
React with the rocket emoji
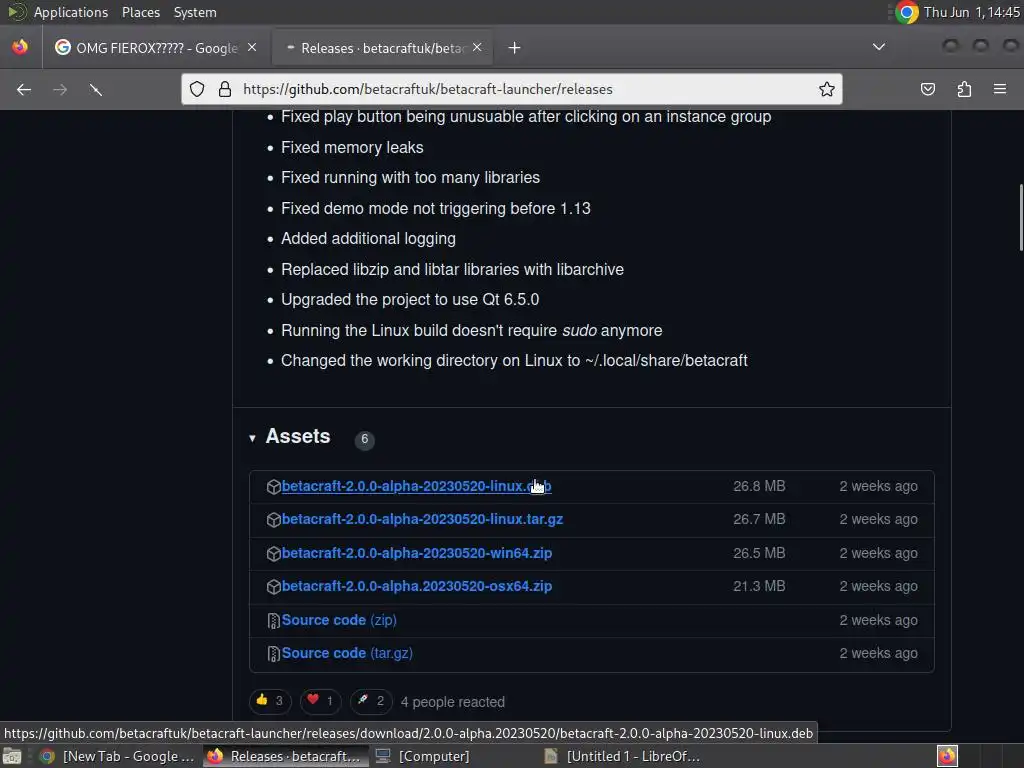coord(370,701)
